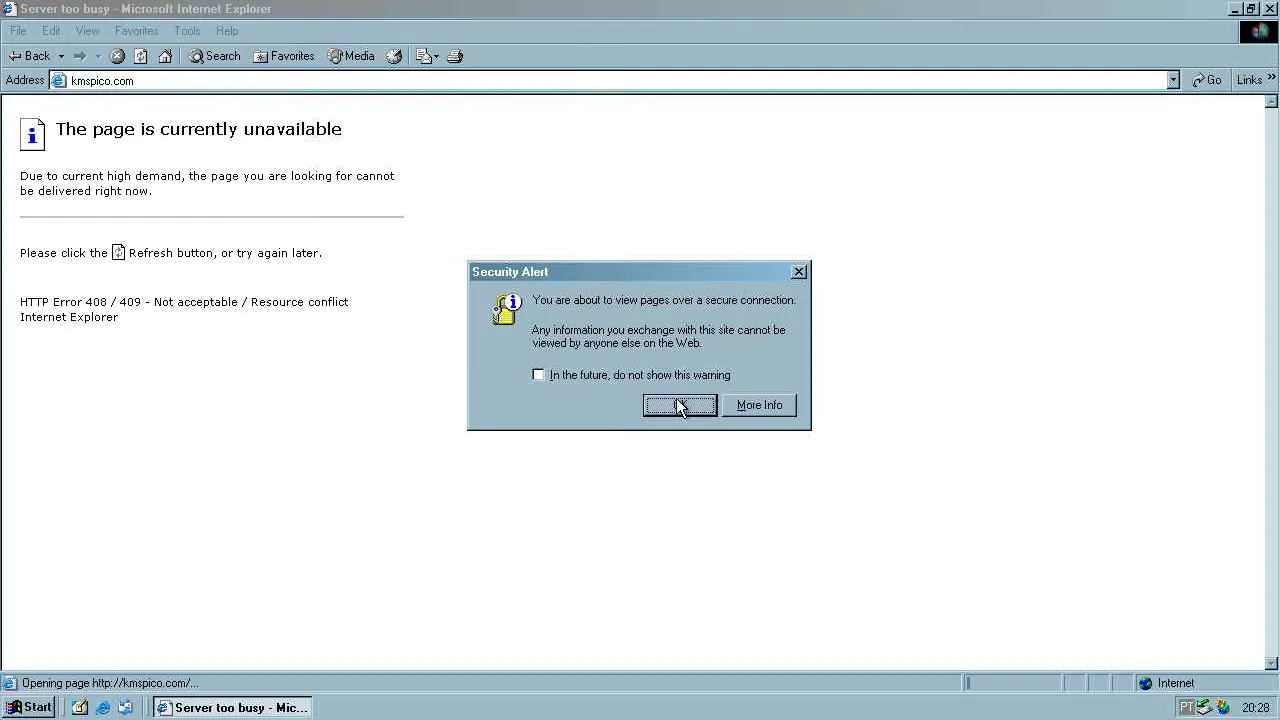
Task: Click the Forward arrow toolbar button
Action: point(80,56)
